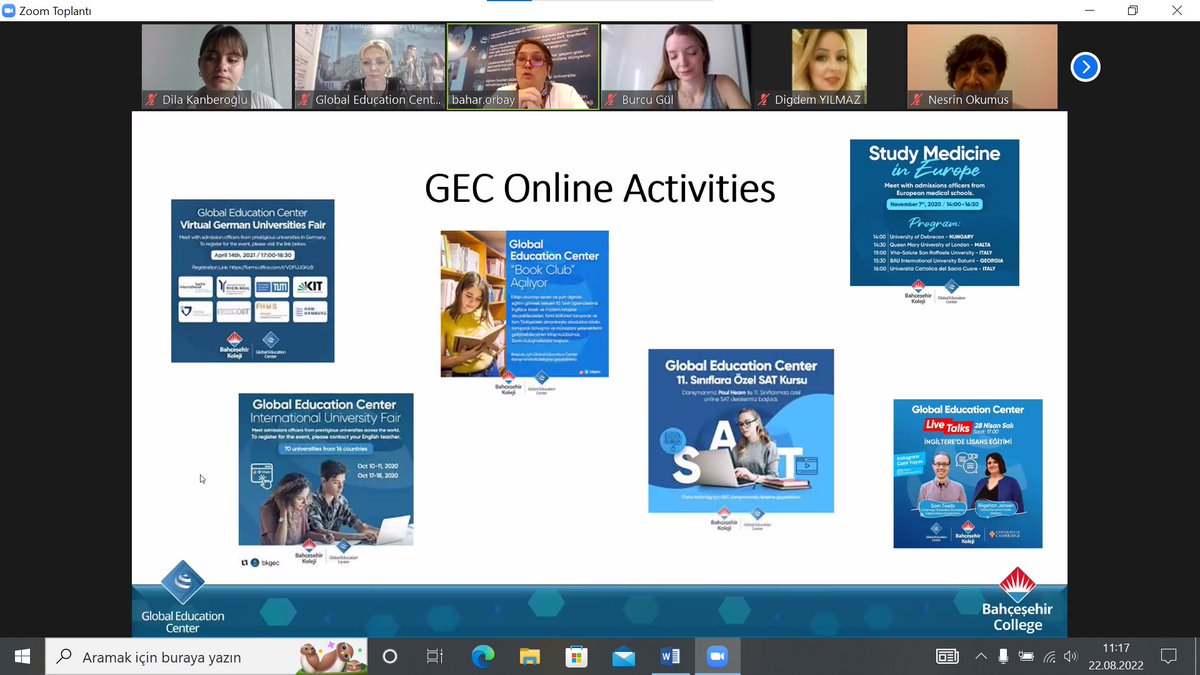Open Microsoft Store from the taskbar

[x=576, y=657]
